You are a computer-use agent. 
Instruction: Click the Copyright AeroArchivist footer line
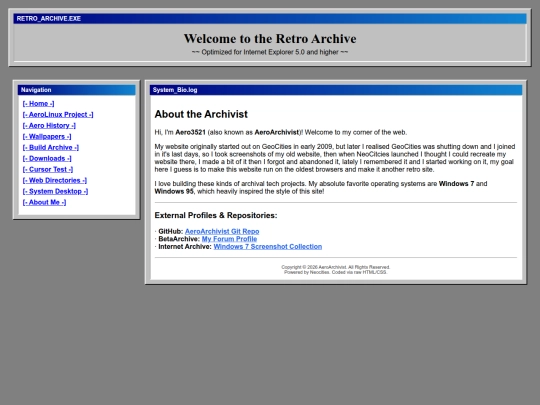pyautogui.click(x=336, y=267)
